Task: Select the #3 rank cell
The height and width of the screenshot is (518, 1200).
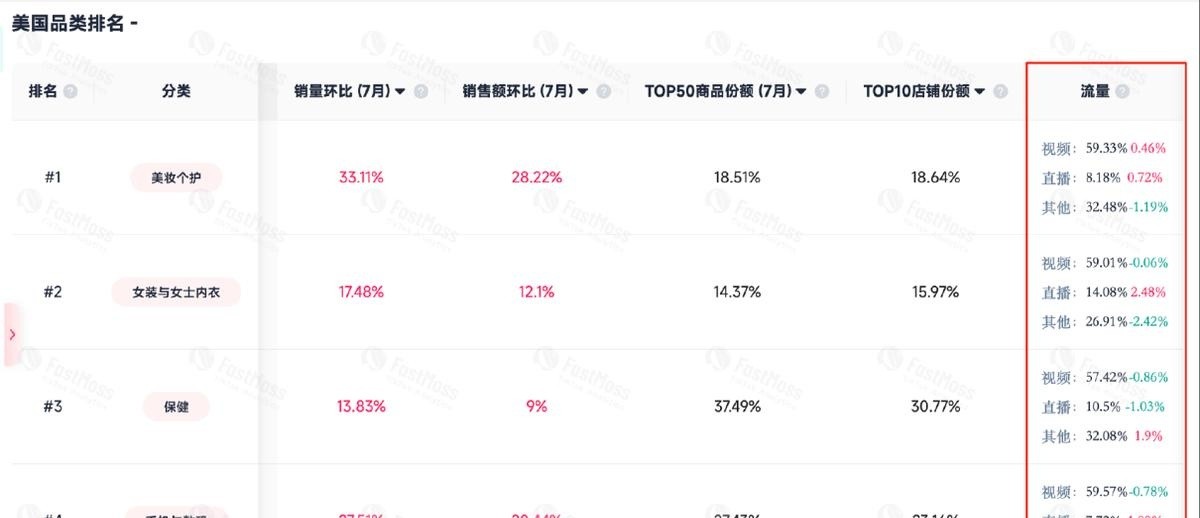Action: tap(53, 407)
